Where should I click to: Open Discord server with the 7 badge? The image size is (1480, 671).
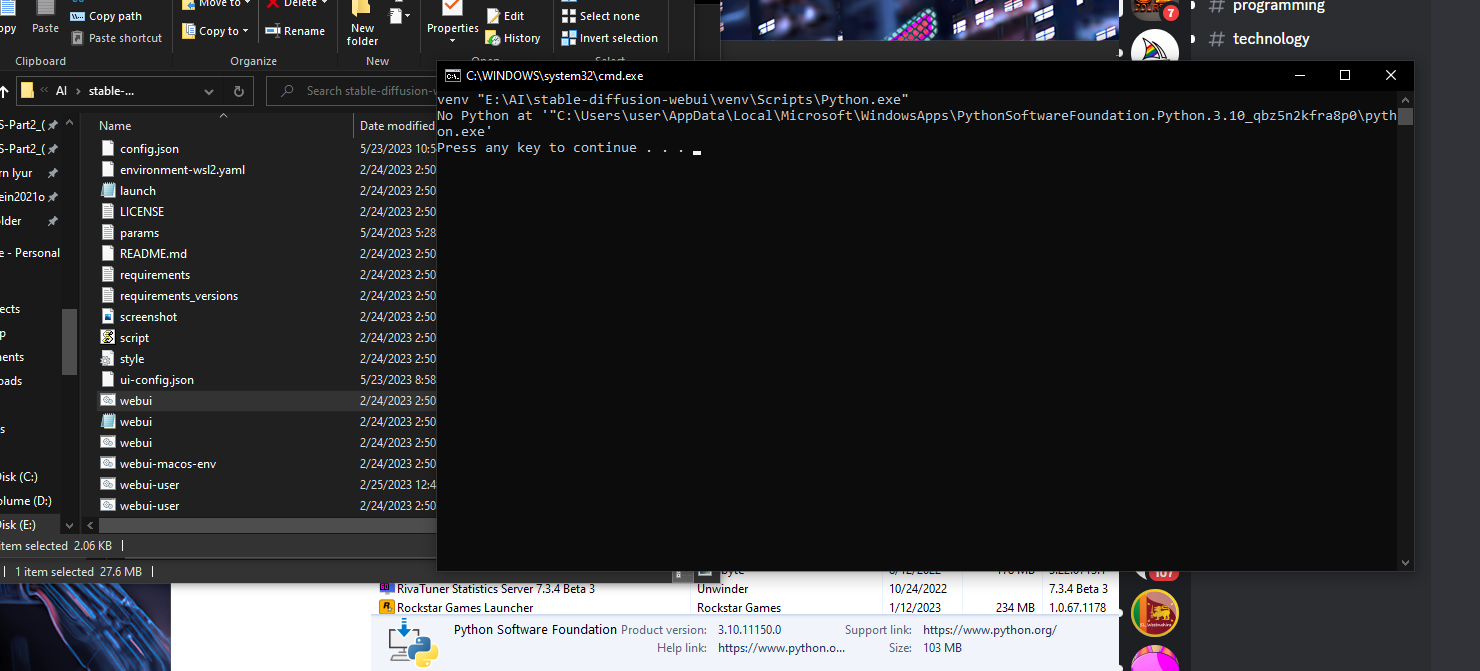(1154, 8)
